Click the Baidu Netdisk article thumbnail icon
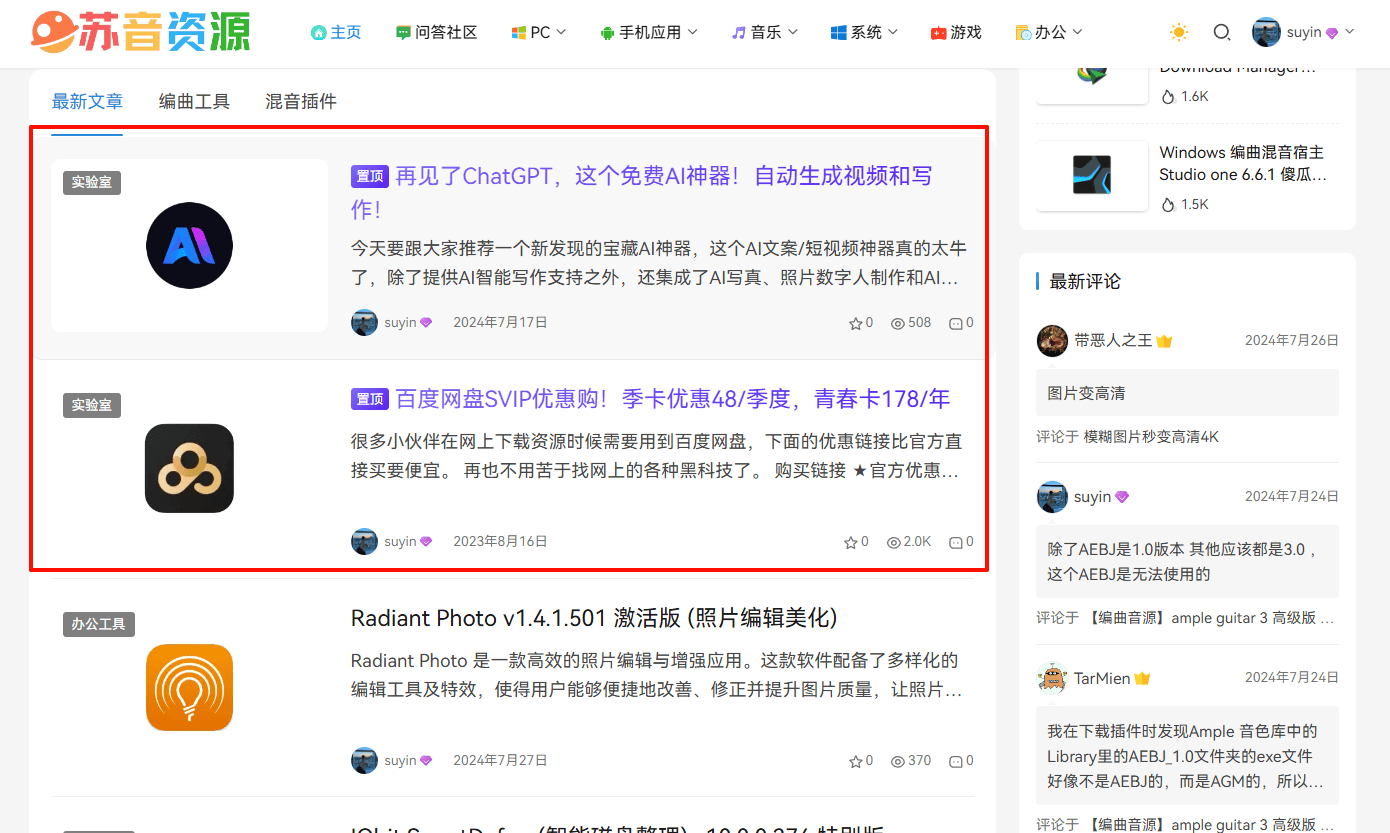The width and height of the screenshot is (1390, 833). pos(189,468)
